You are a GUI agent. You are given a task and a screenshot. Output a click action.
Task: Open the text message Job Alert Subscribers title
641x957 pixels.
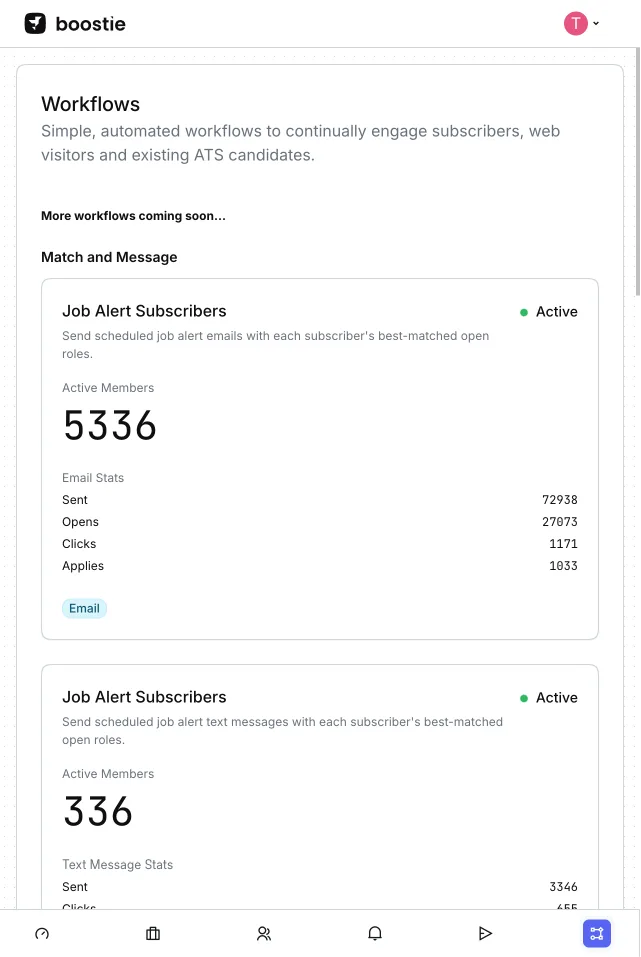coord(144,697)
